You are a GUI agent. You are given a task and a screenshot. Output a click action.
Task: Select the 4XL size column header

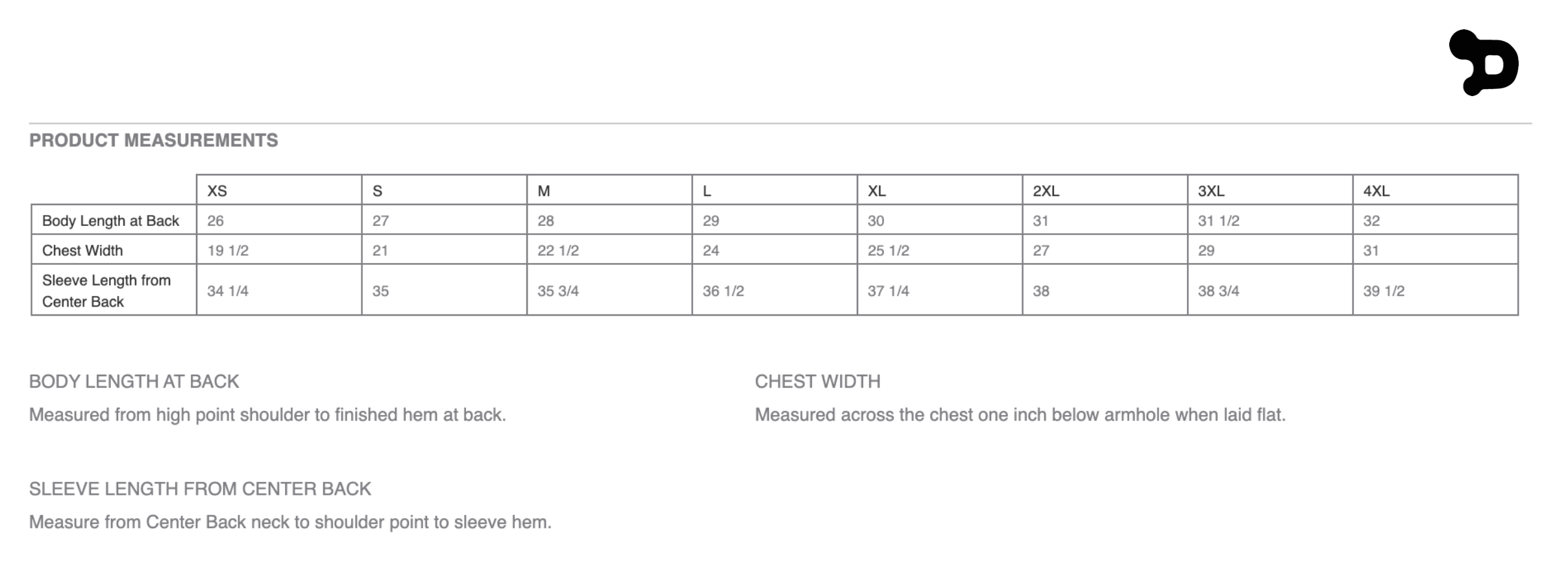[1376, 191]
